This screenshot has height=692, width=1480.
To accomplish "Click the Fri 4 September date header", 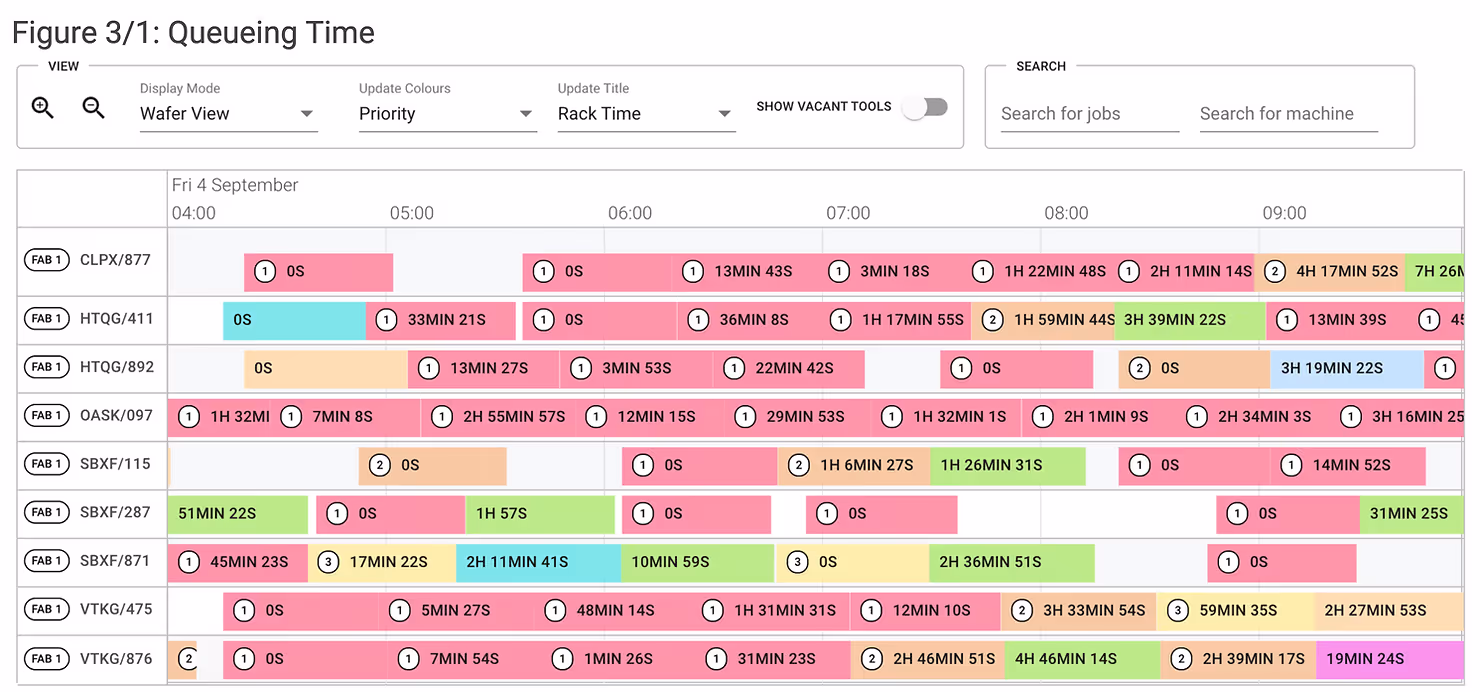I will tap(235, 185).
